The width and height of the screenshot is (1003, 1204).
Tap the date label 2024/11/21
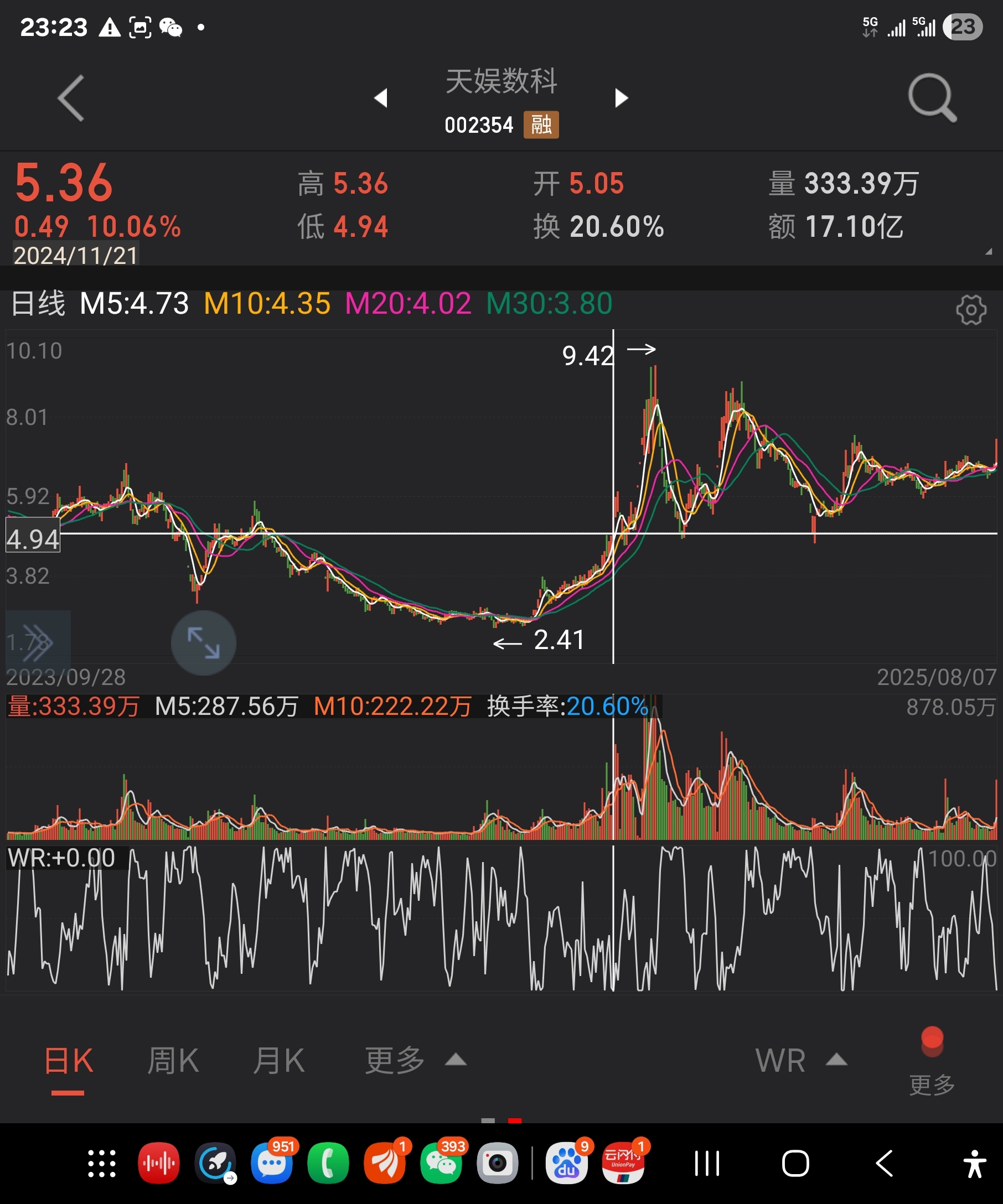pyautogui.click(x=76, y=255)
